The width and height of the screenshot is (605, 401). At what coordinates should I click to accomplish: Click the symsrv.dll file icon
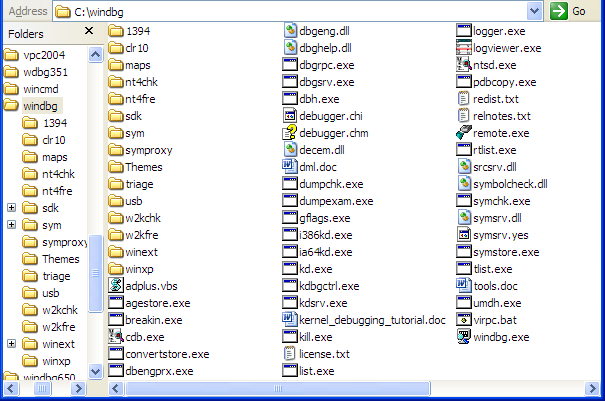pyautogui.click(x=464, y=217)
